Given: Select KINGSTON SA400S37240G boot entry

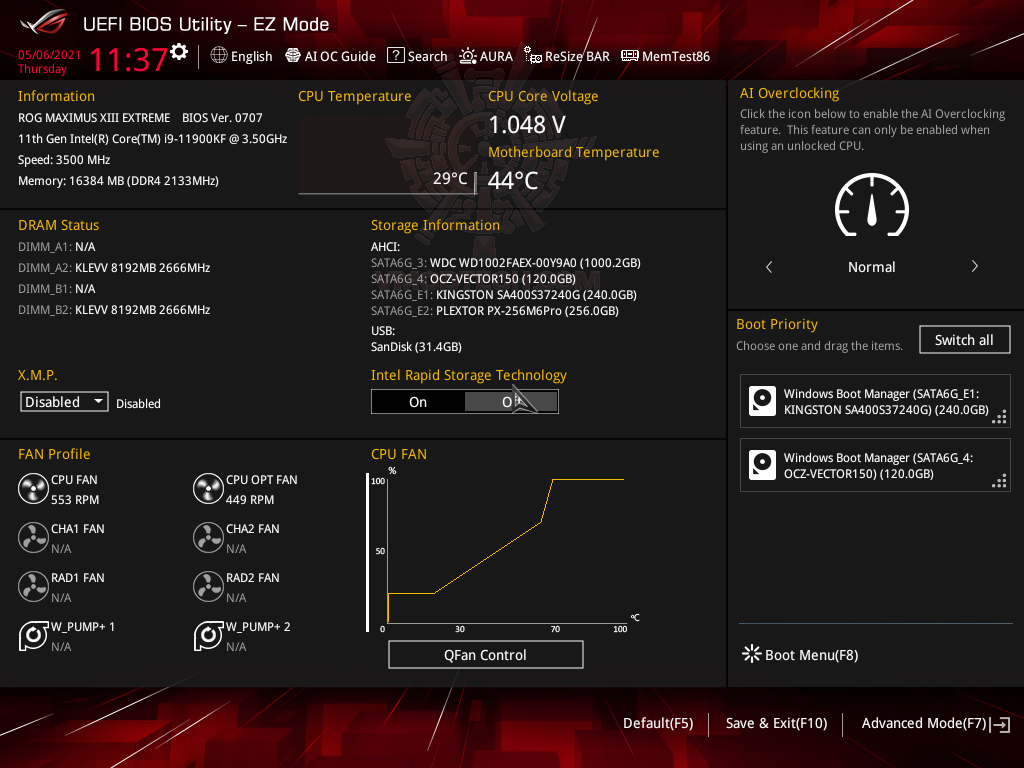Looking at the screenshot, I should pos(875,401).
